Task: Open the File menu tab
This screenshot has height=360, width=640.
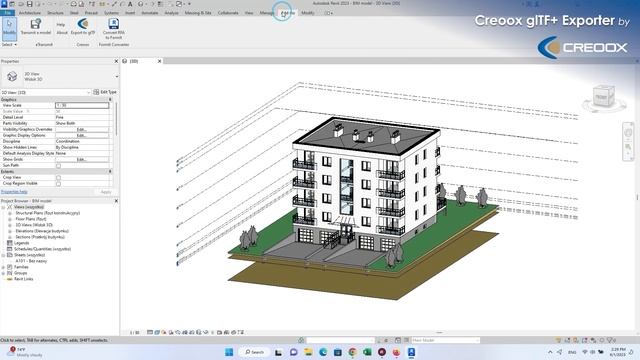Action: (x=7, y=13)
